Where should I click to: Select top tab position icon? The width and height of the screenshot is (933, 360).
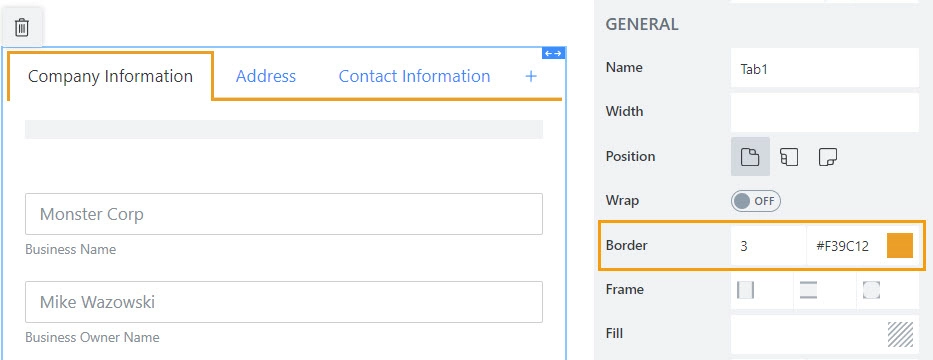click(x=750, y=156)
